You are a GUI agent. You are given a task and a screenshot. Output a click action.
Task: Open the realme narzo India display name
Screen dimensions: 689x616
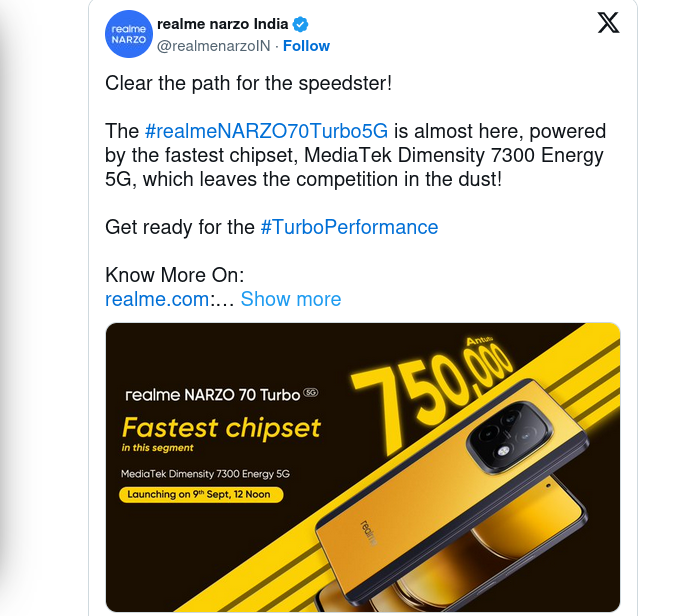(222, 24)
